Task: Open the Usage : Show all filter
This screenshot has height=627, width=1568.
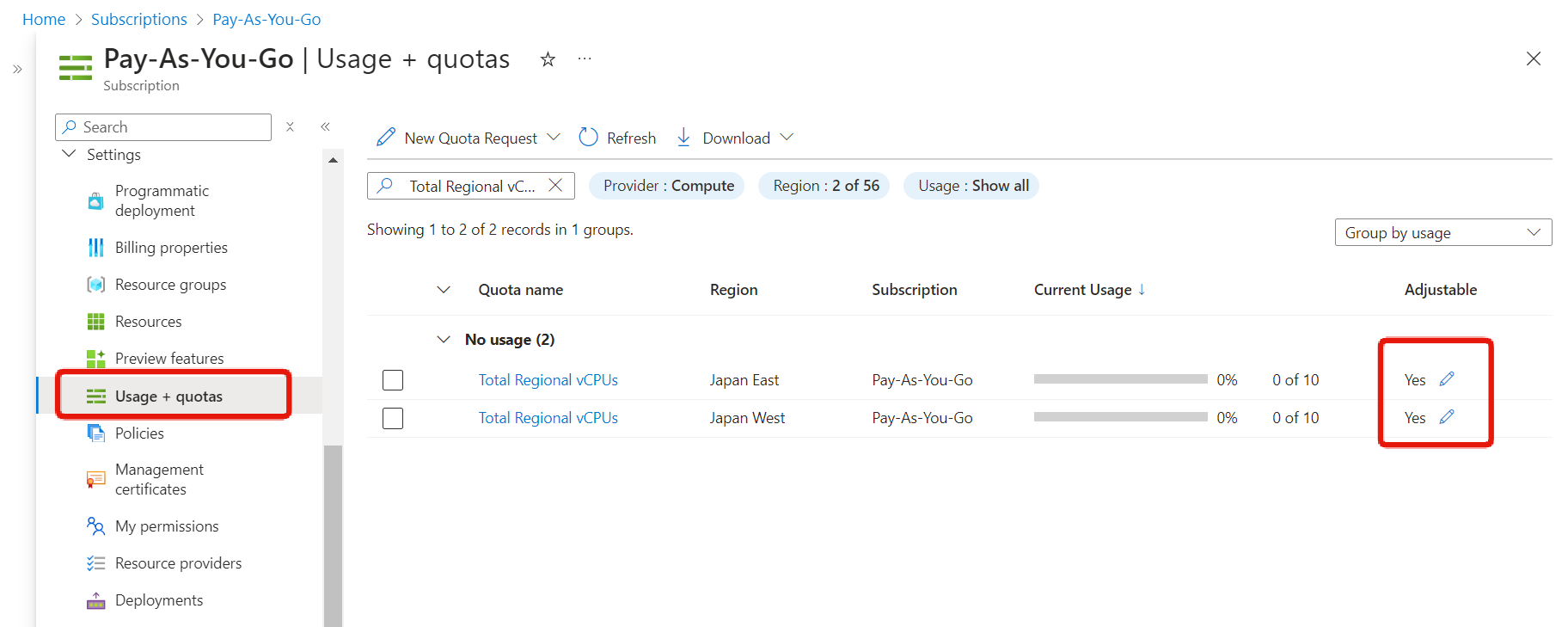Action: pos(971,186)
